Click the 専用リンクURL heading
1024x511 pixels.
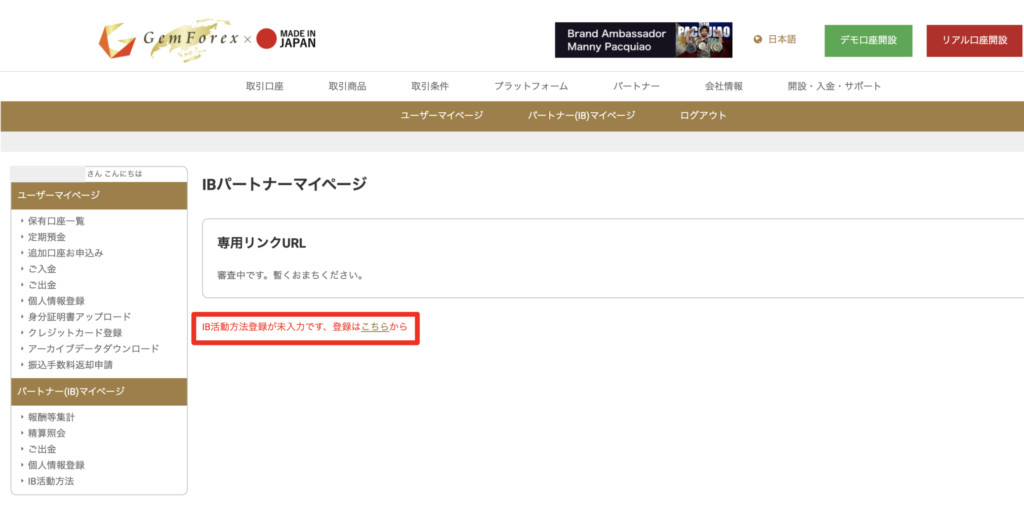tap(261, 244)
